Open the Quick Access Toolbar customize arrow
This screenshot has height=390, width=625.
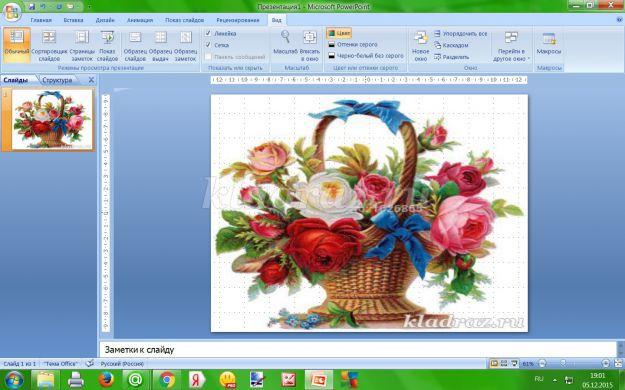[89, 7]
